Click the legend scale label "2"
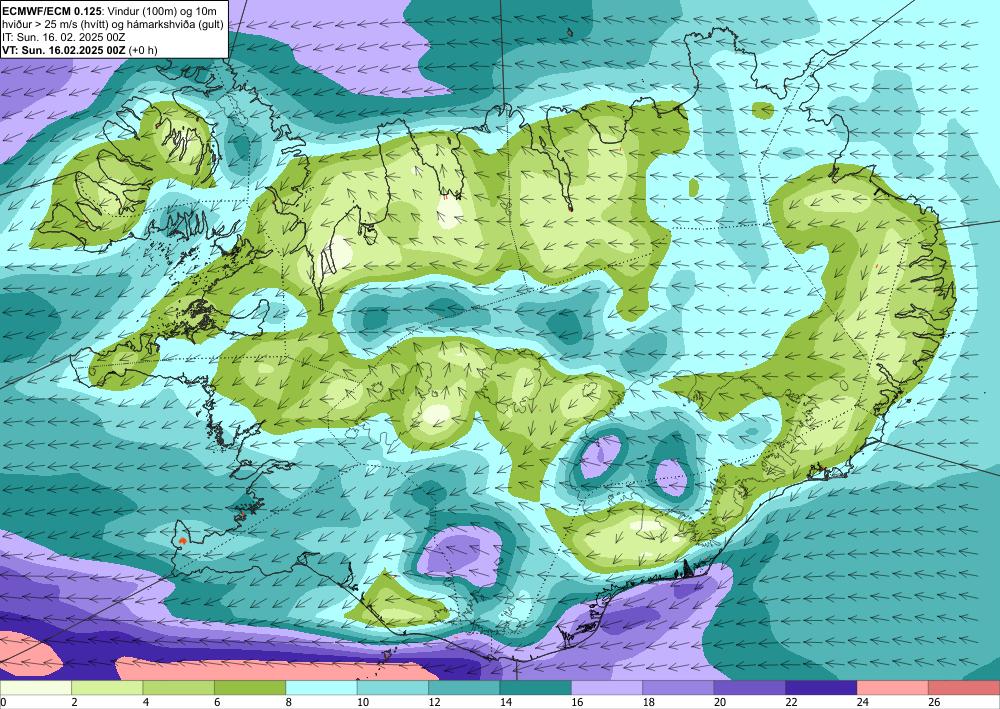The width and height of the screenshot is (1000, 709). [x=74, y=702]
